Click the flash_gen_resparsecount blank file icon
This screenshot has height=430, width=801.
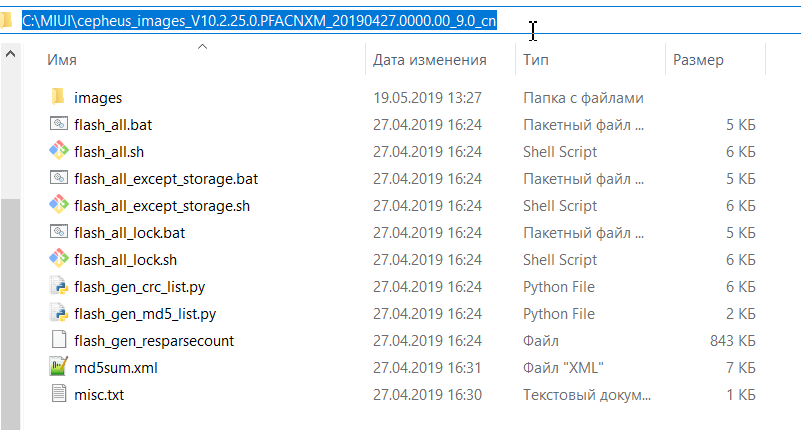tap(58, 341)
